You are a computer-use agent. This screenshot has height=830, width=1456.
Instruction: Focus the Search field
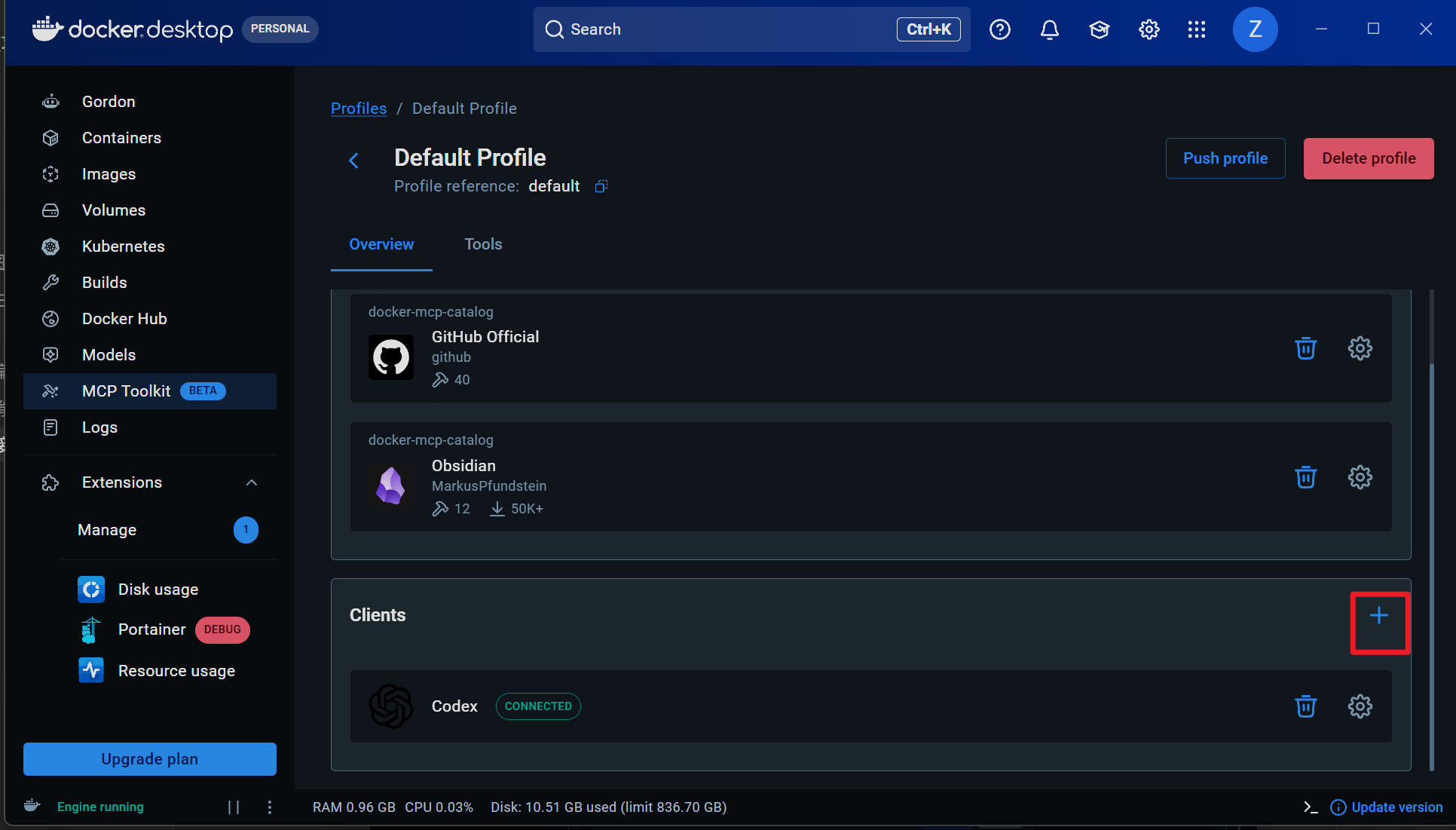coord(751,29)
